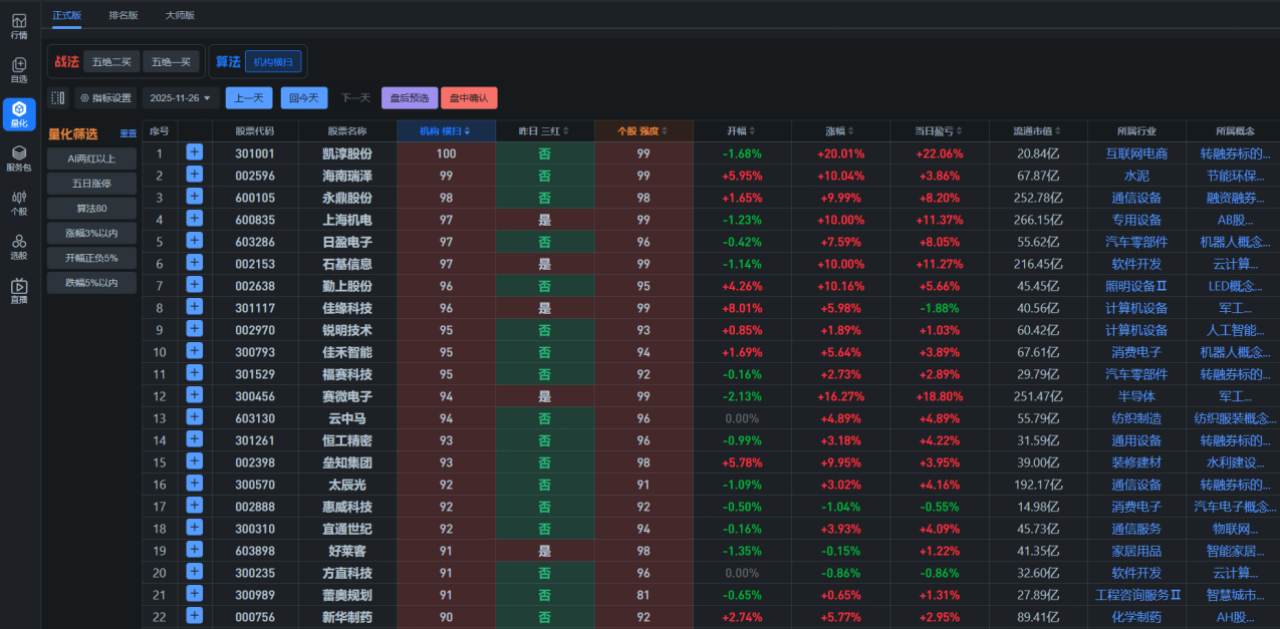Go to 自选 watchlist in sidebar
This screenshot has width=1280, height=629.
pos(19,69)
